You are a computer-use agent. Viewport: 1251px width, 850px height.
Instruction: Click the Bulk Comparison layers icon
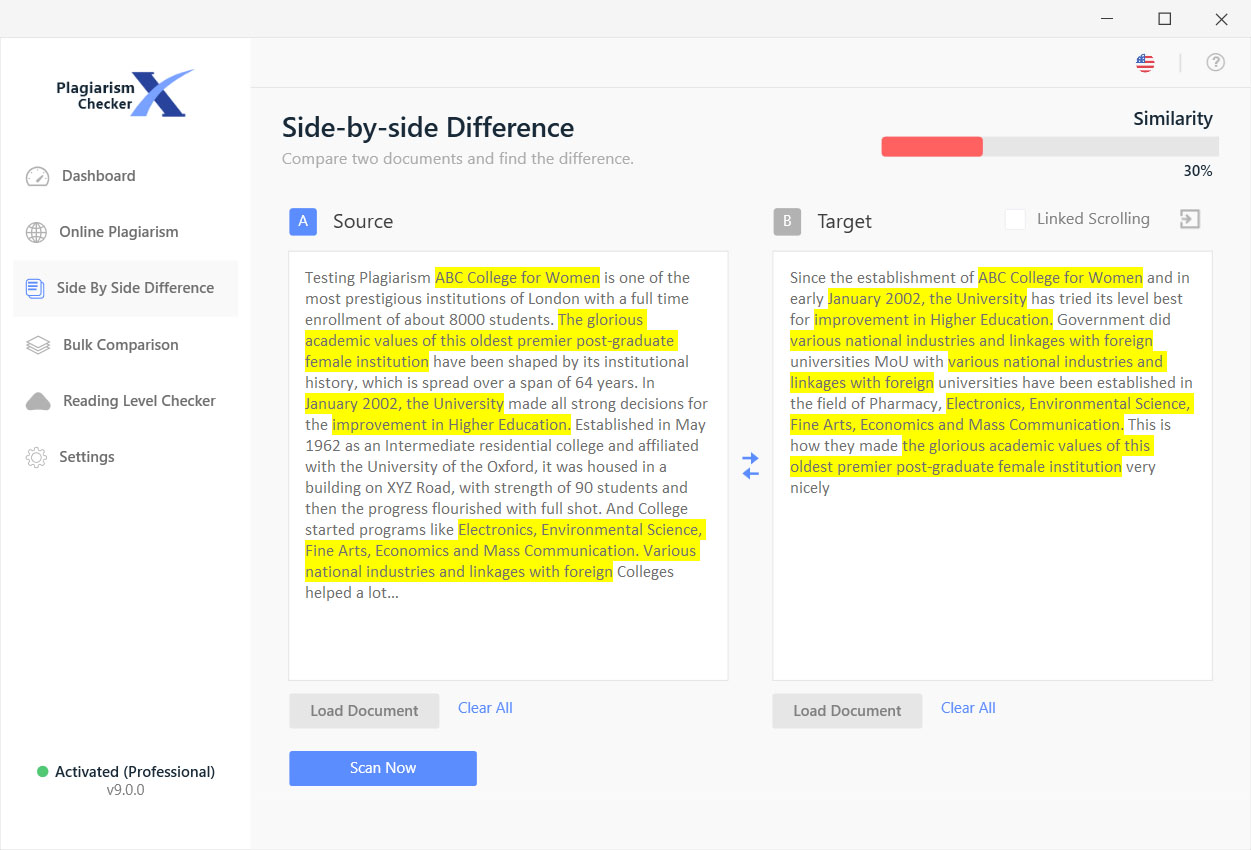point(37,345)
